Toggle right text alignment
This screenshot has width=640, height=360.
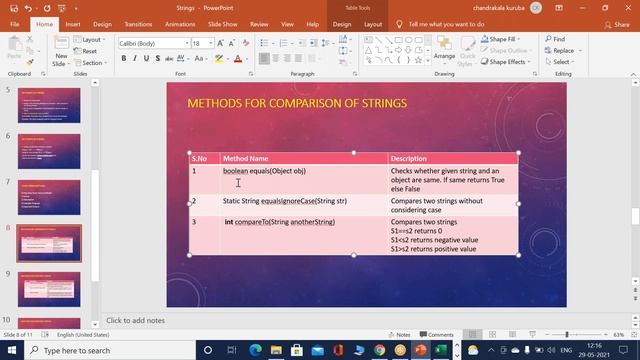(x=287, y=58)
